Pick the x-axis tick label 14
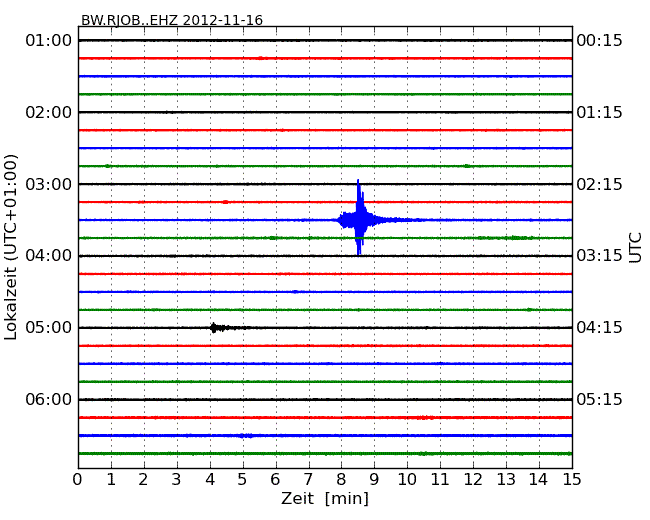650x520 pixels. [x=539, y=480]
